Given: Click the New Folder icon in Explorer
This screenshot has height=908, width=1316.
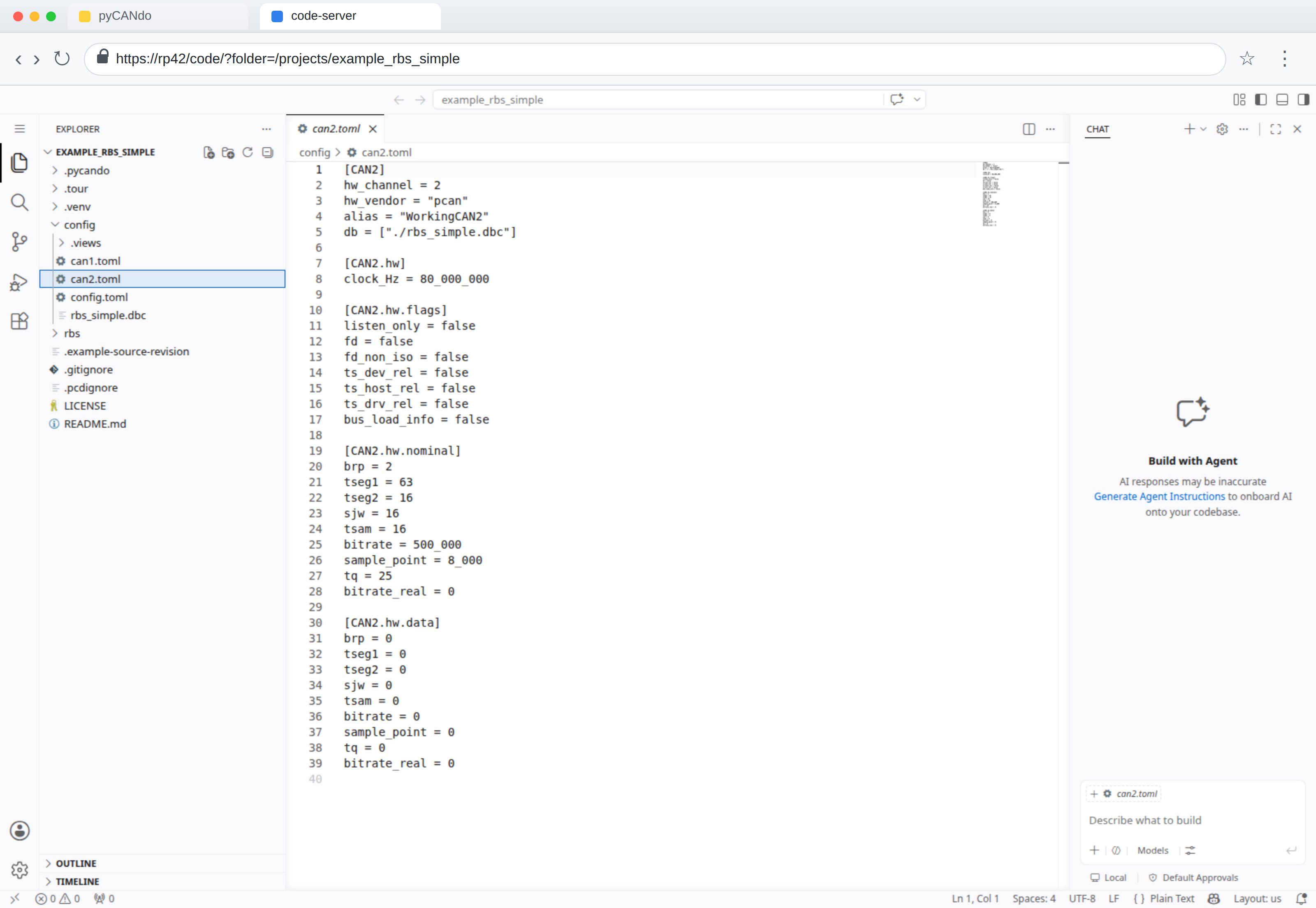Looking at the screenshot, I should tap(228, 153).
